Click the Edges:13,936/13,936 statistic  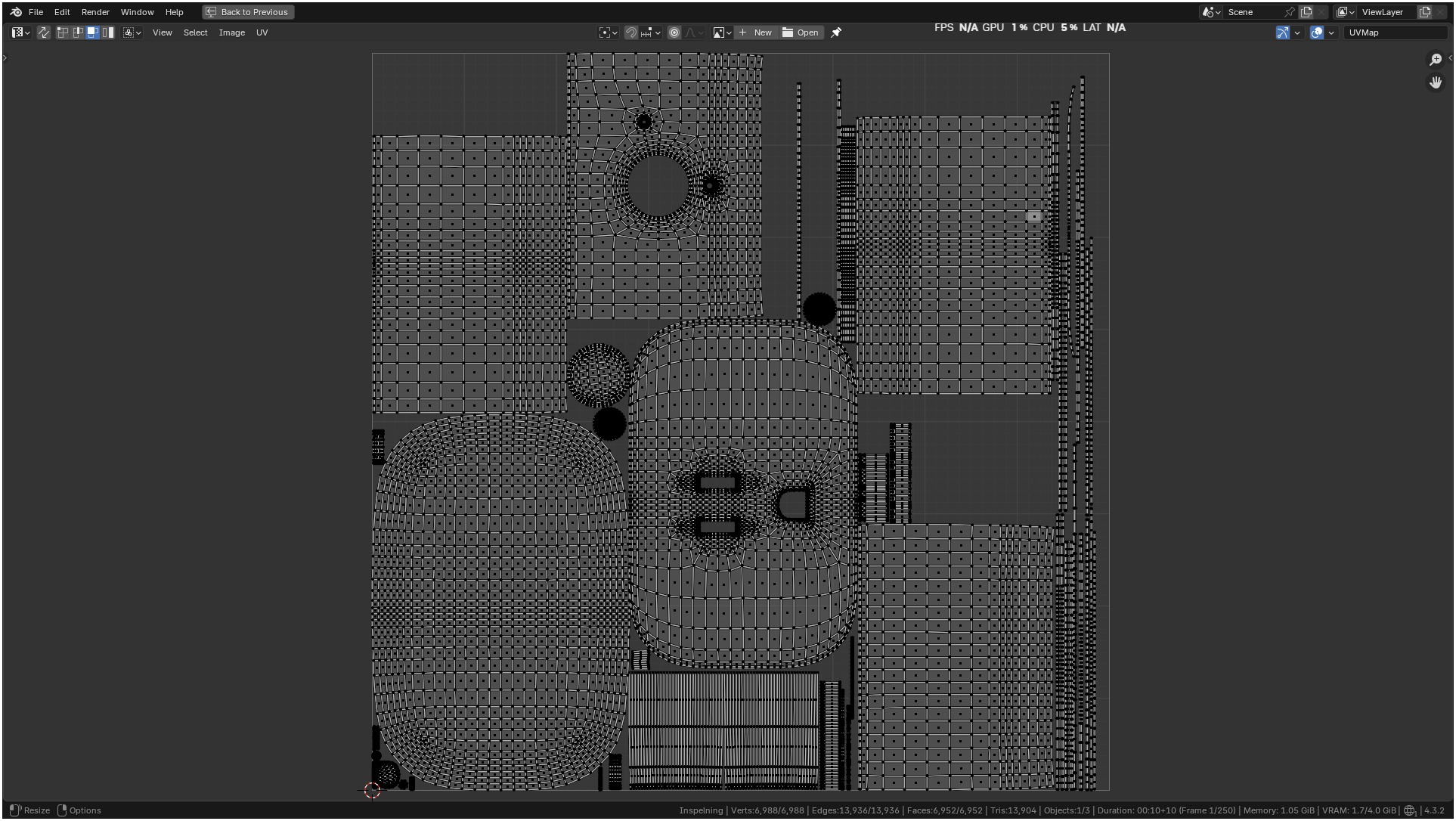point(856,810)
